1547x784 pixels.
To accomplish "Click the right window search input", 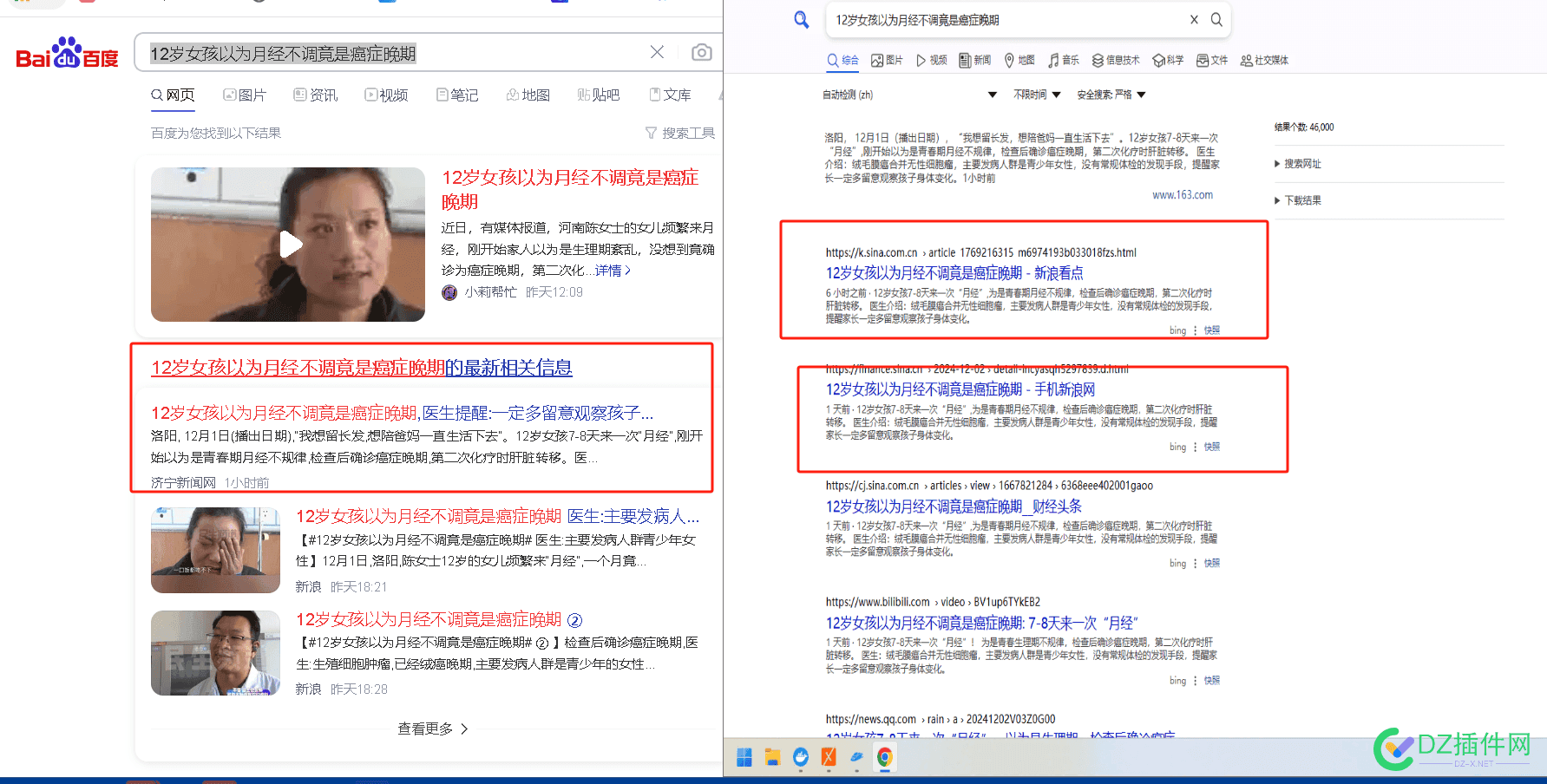I will point(1007,20).
